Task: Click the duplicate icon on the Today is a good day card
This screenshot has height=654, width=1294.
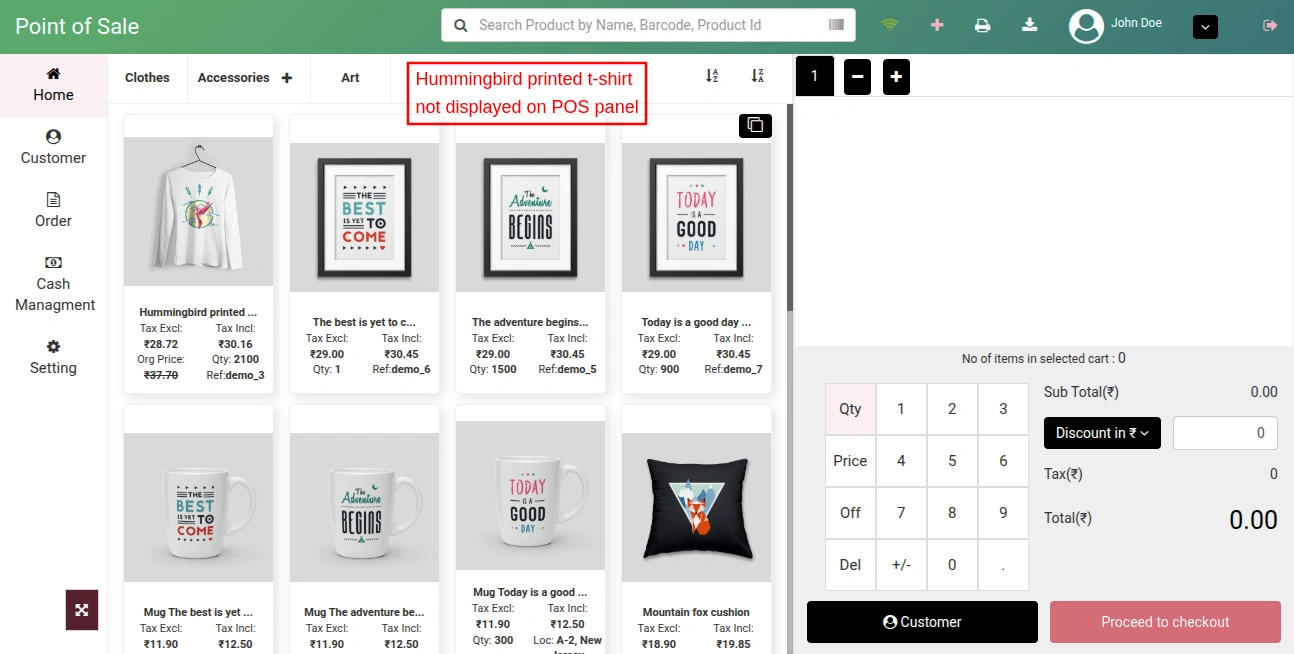Action: (x=755, y=126)
